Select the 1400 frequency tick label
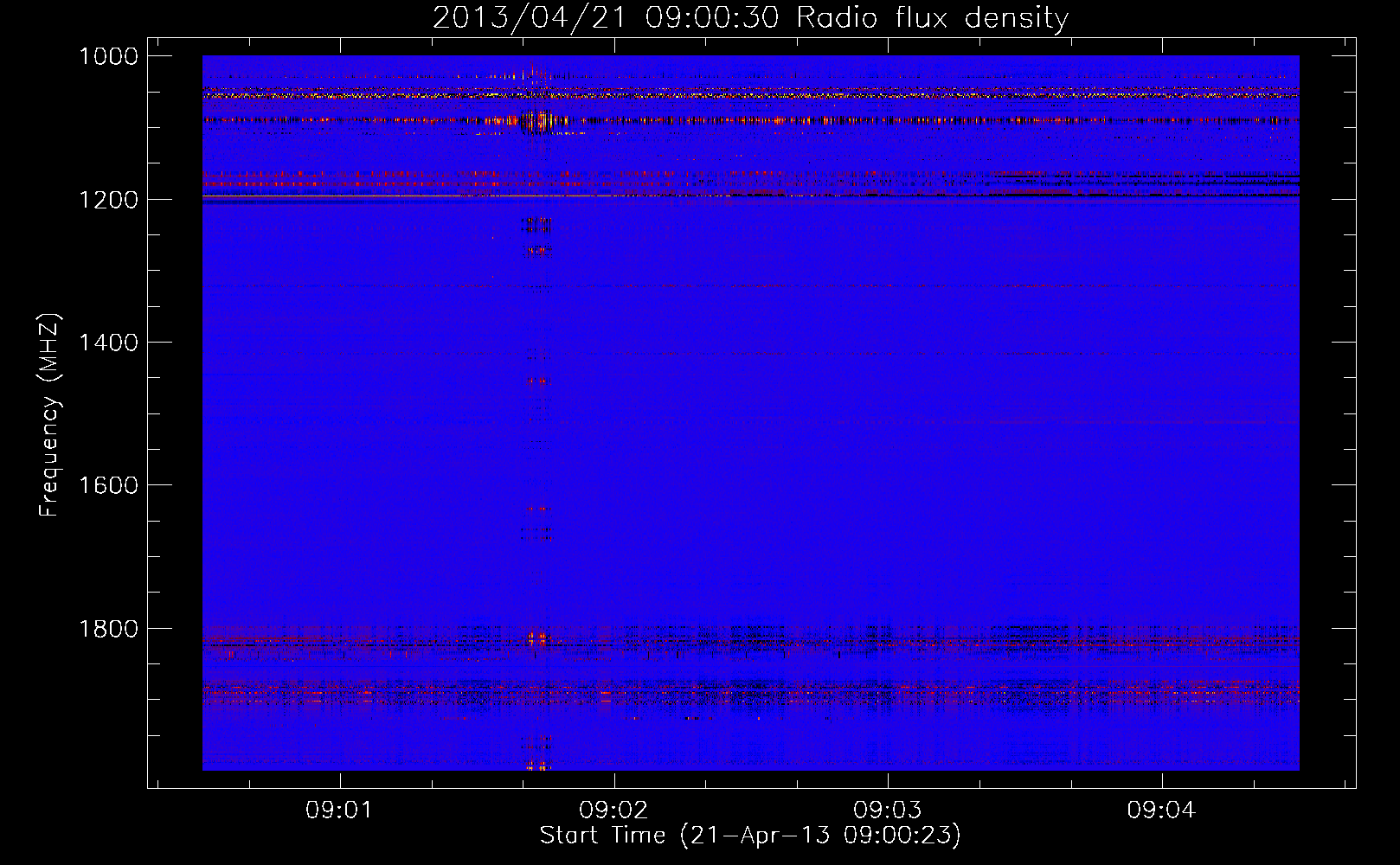 coord(108,343)
